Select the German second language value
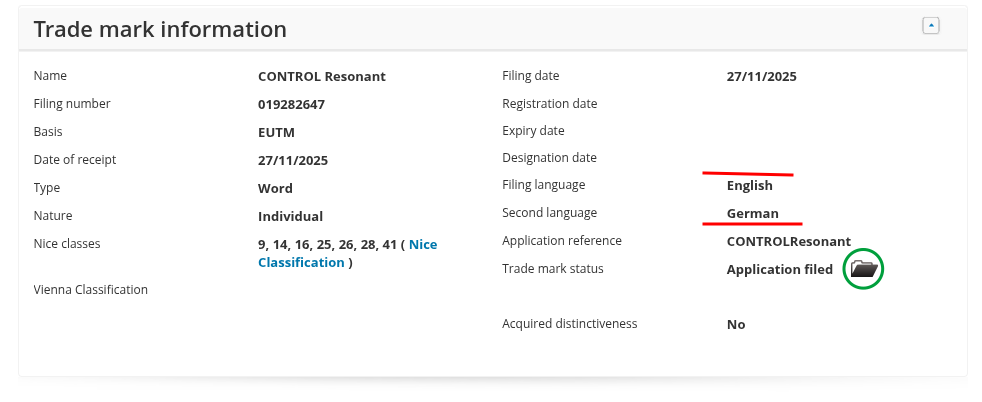Screen dimensions: 982x402 coord(752,213)
